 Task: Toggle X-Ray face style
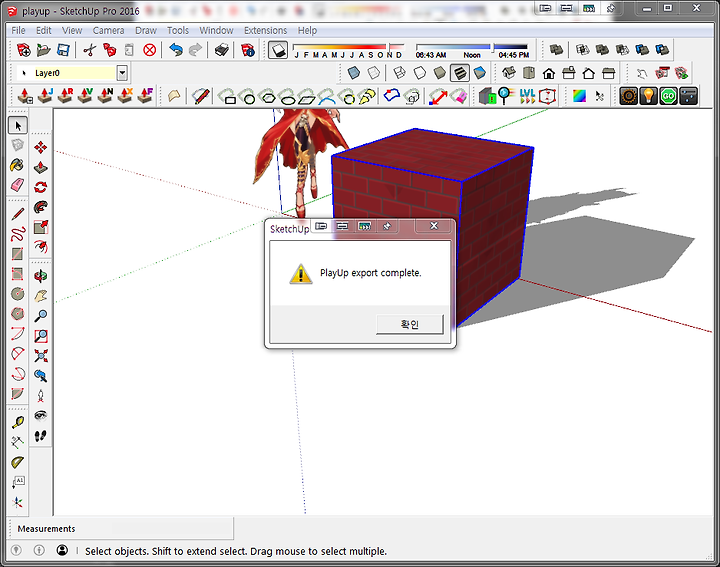point(354,73)
